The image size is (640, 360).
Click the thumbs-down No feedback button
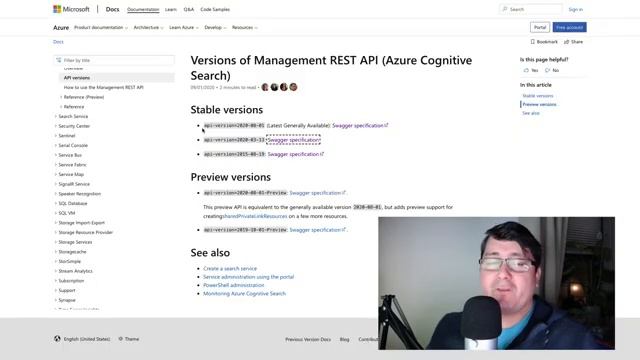tap(552, 70)
